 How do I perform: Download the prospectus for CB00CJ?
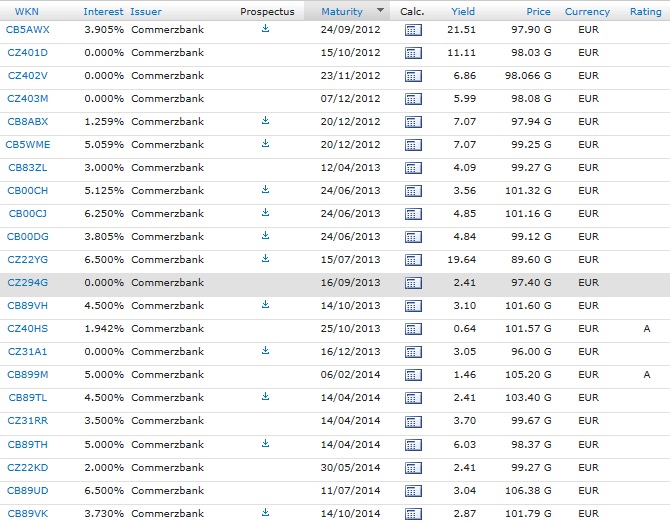click(265, 212)
